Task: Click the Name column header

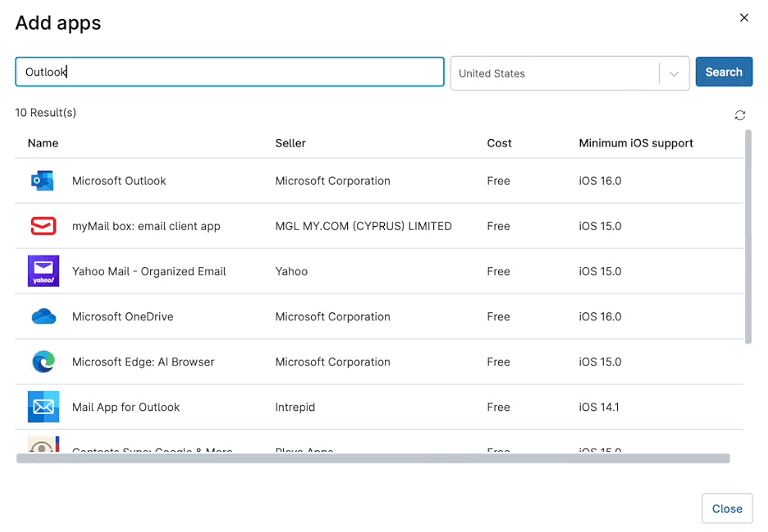Action: tap(43, 143)
